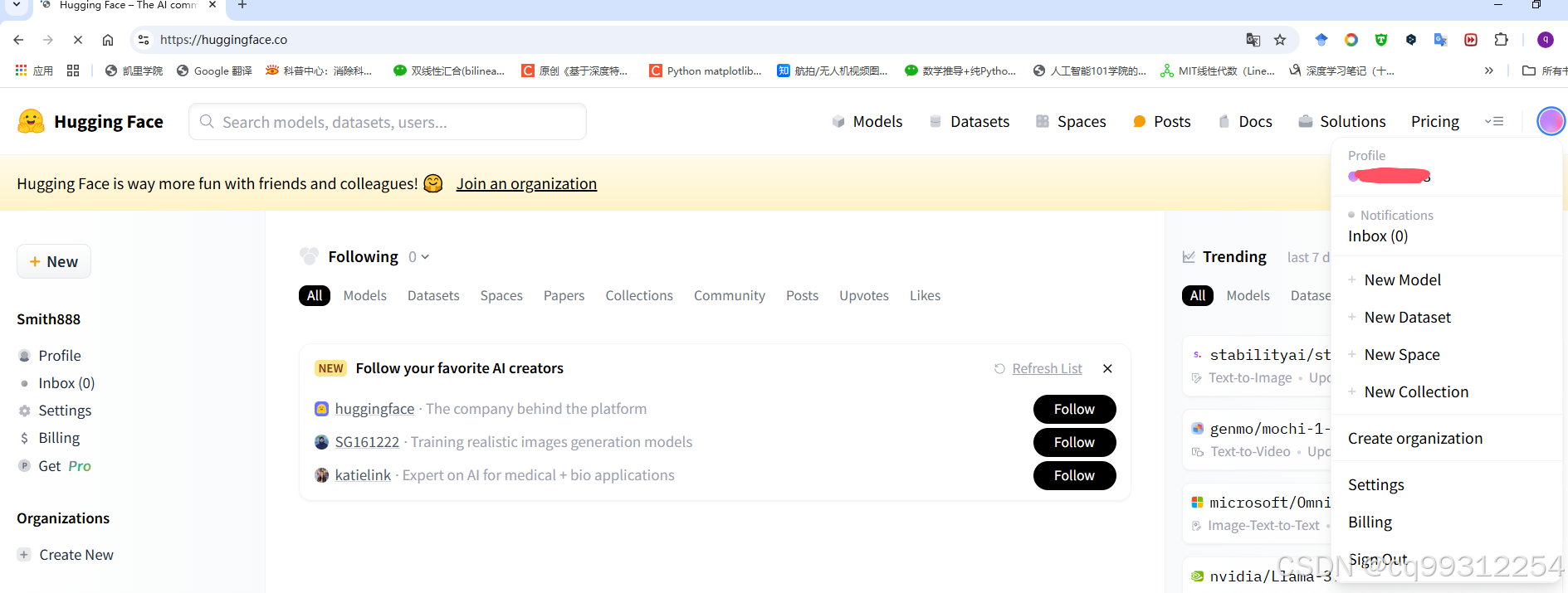Click the Join an organization link

pyautogui.click(x=526, y=183)
